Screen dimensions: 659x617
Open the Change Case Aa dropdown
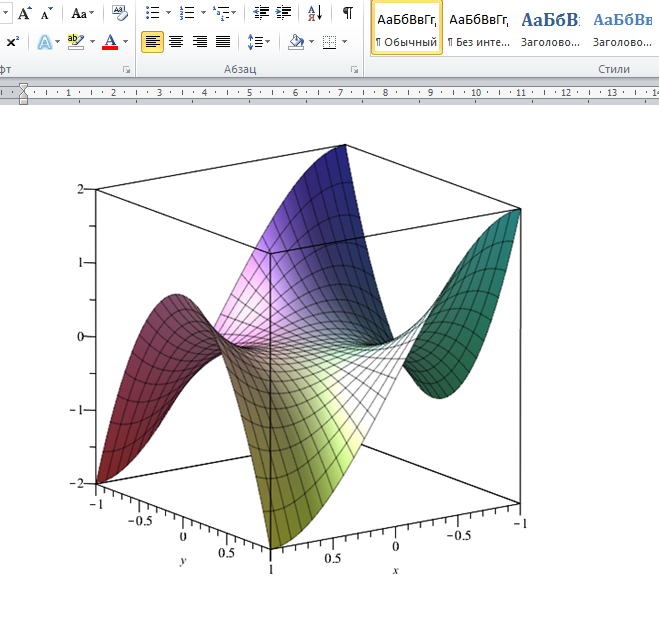pos(84,13)
